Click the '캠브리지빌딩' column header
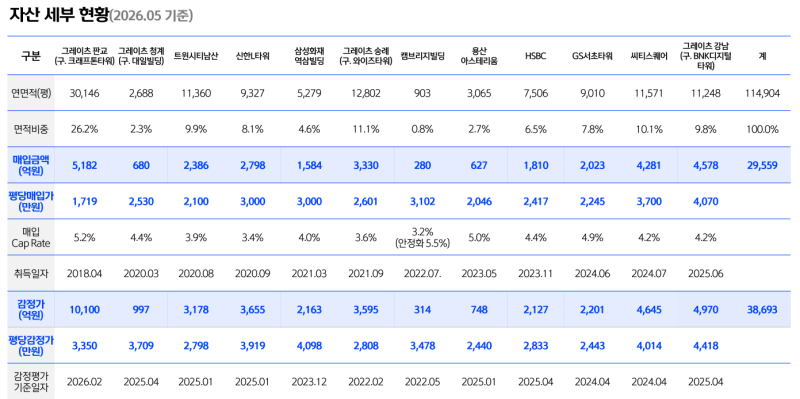The image size is (800, 399). coord(422,56)
